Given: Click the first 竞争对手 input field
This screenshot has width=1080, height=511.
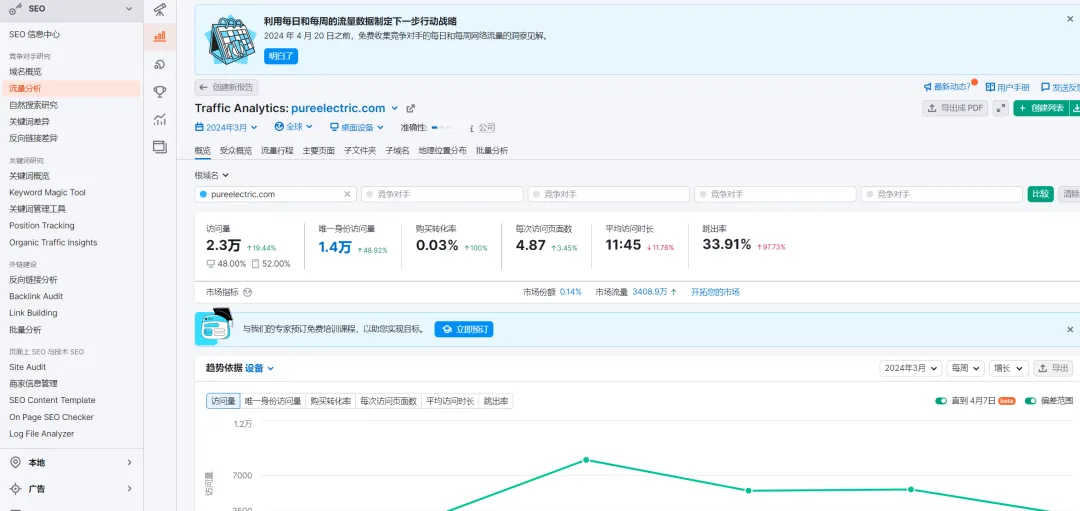Looking at the screenshot, I should click(x=442, y=194).
